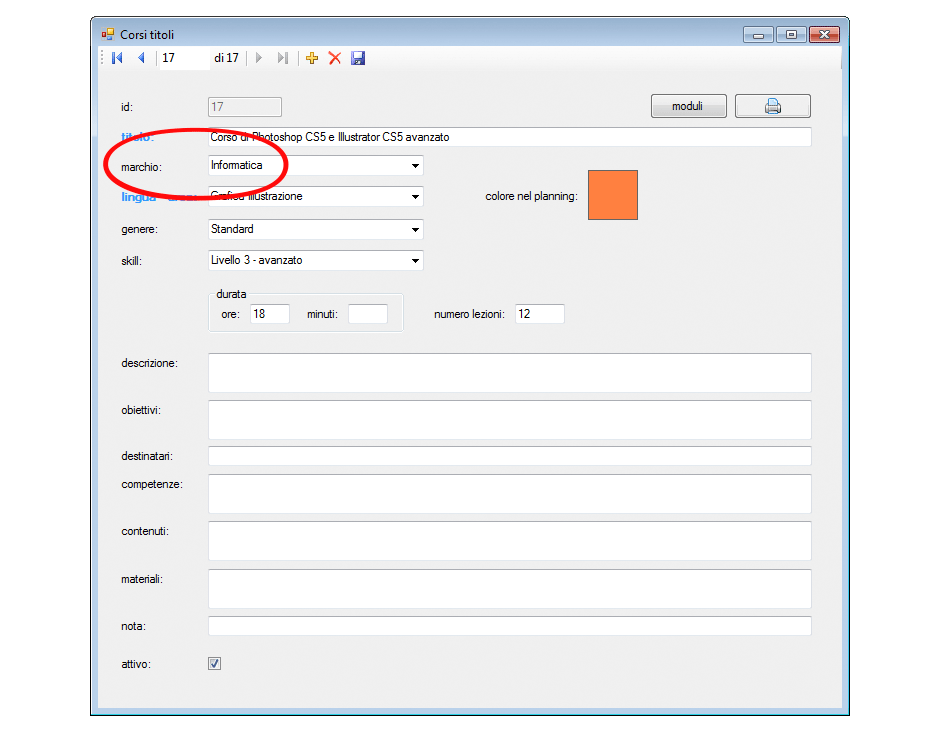Toggle the attivo checkbox

pos(215,664)
